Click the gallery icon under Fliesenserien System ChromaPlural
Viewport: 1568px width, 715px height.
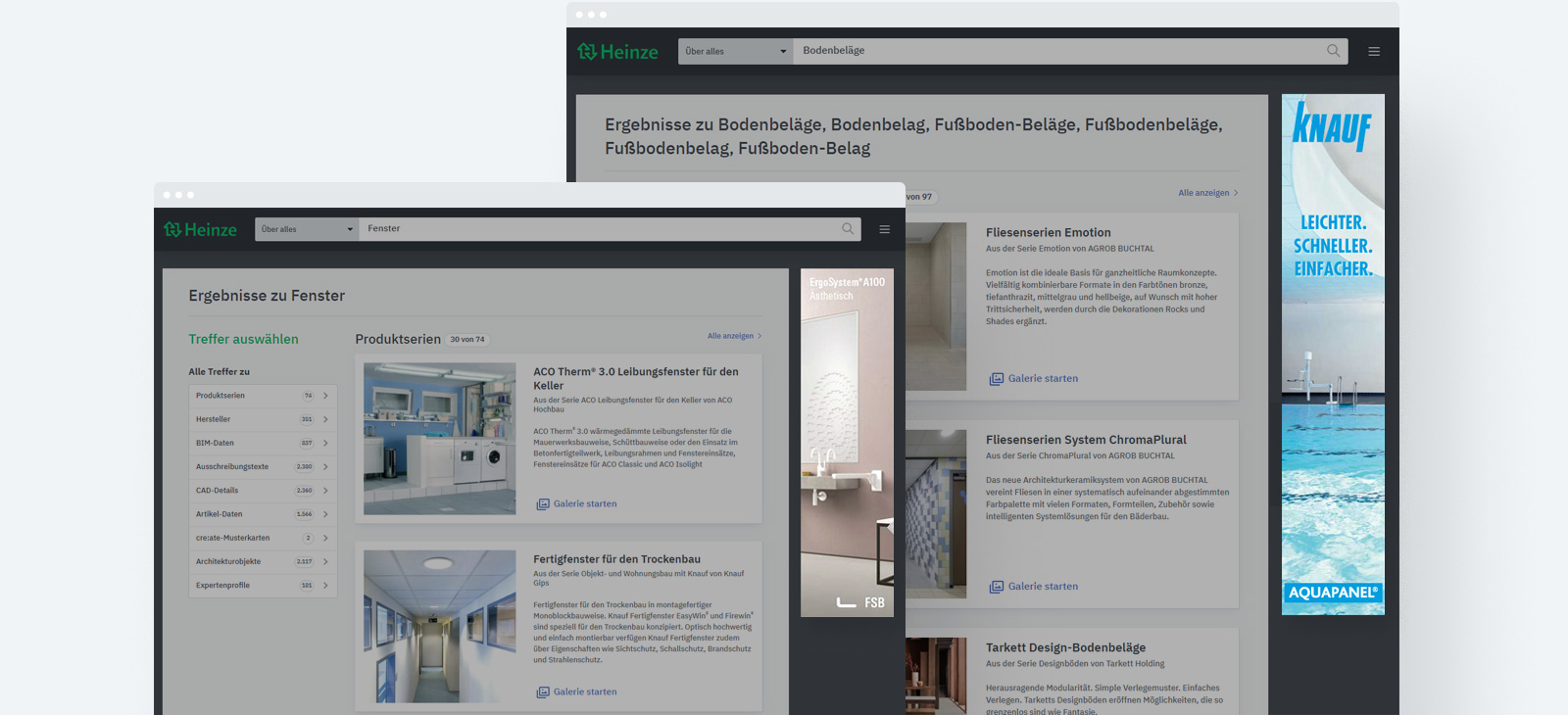coord(997,587)
